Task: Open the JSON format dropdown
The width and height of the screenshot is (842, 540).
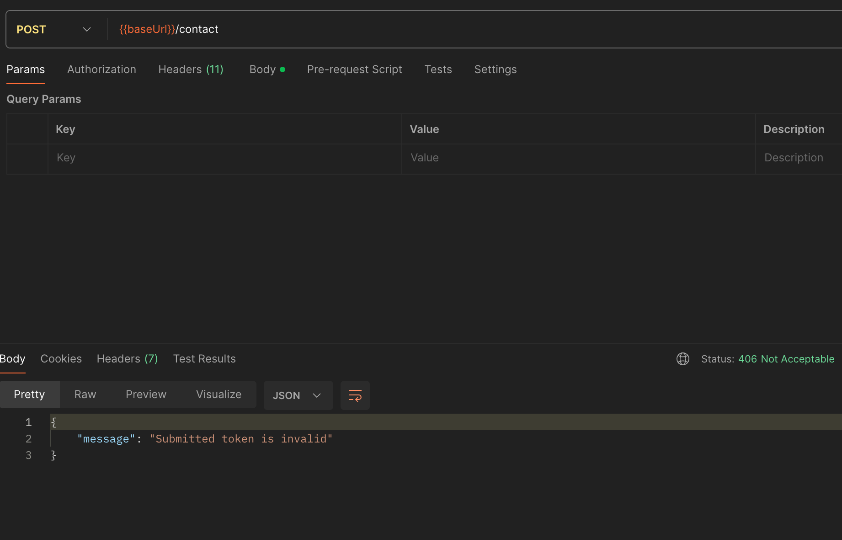Action: point(298,396)
